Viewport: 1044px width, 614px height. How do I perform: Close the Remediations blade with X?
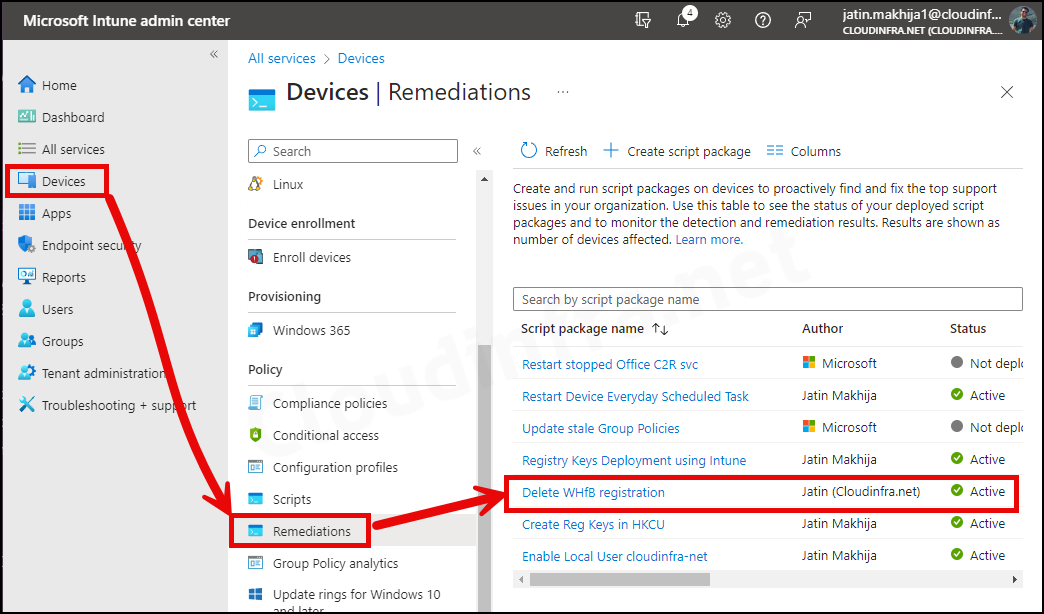[1007, 92]
